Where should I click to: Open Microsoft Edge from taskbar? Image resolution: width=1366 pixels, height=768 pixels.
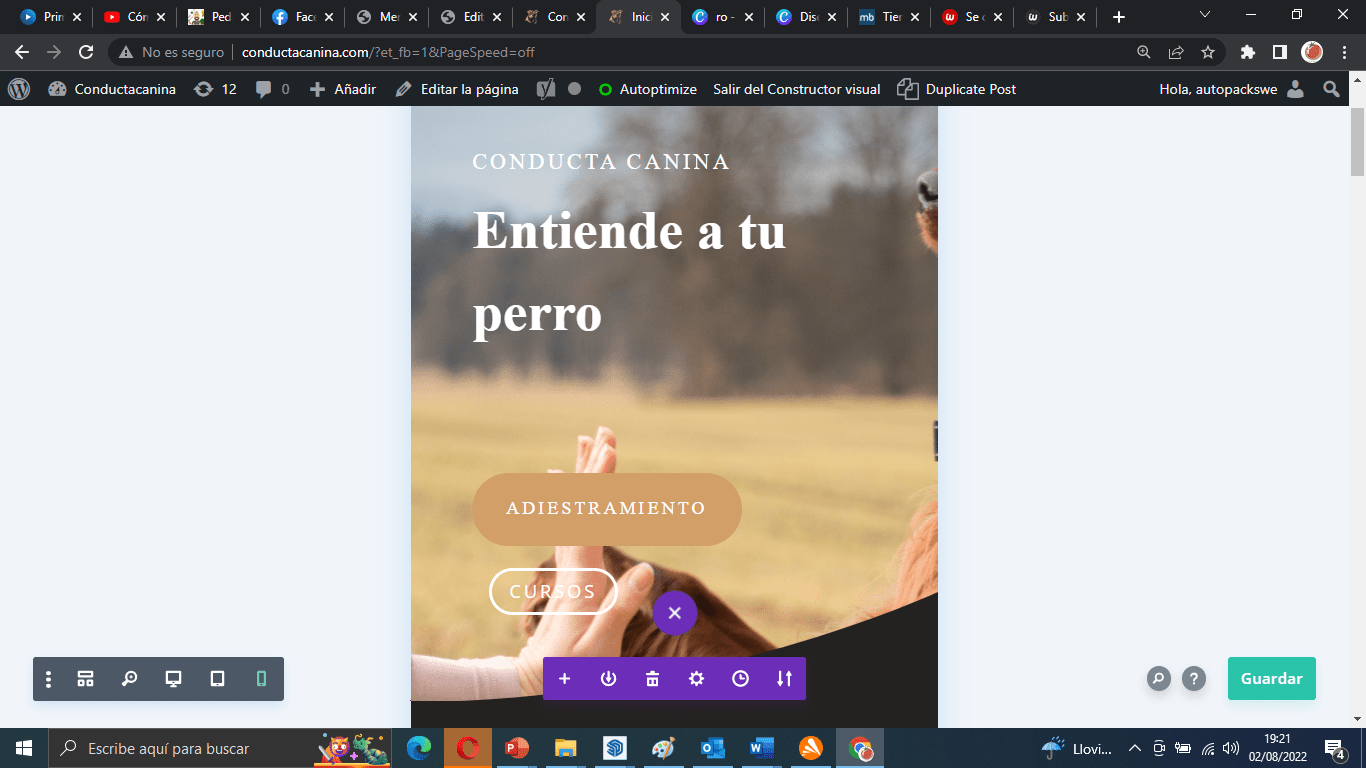coord(419,748)
